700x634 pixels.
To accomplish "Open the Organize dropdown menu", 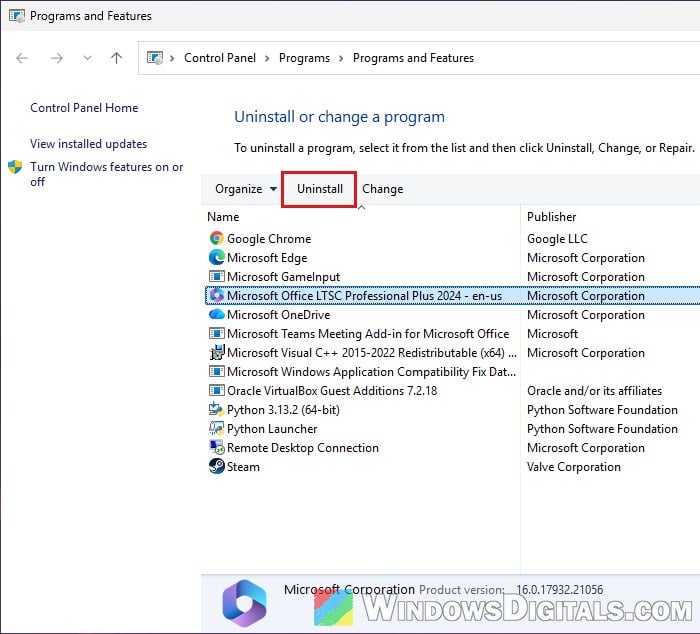I will point(246,189).
